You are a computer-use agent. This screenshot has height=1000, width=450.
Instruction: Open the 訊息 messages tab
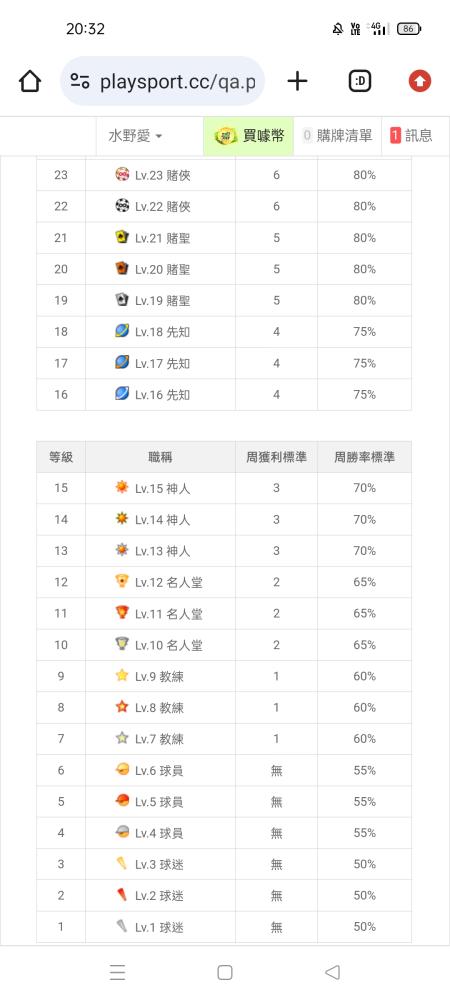pos(412,136)
